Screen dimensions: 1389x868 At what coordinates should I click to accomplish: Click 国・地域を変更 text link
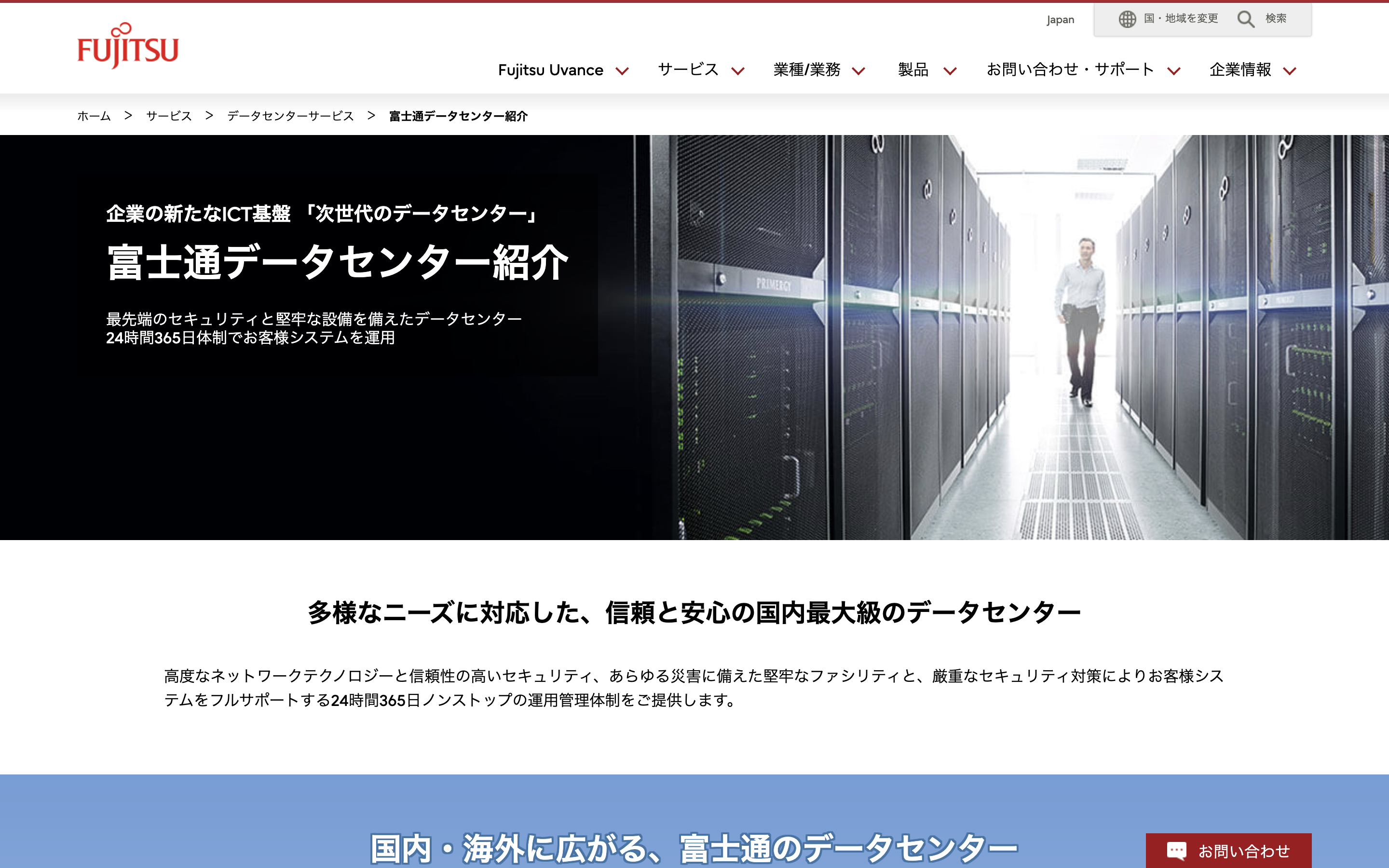(1181, 18)
